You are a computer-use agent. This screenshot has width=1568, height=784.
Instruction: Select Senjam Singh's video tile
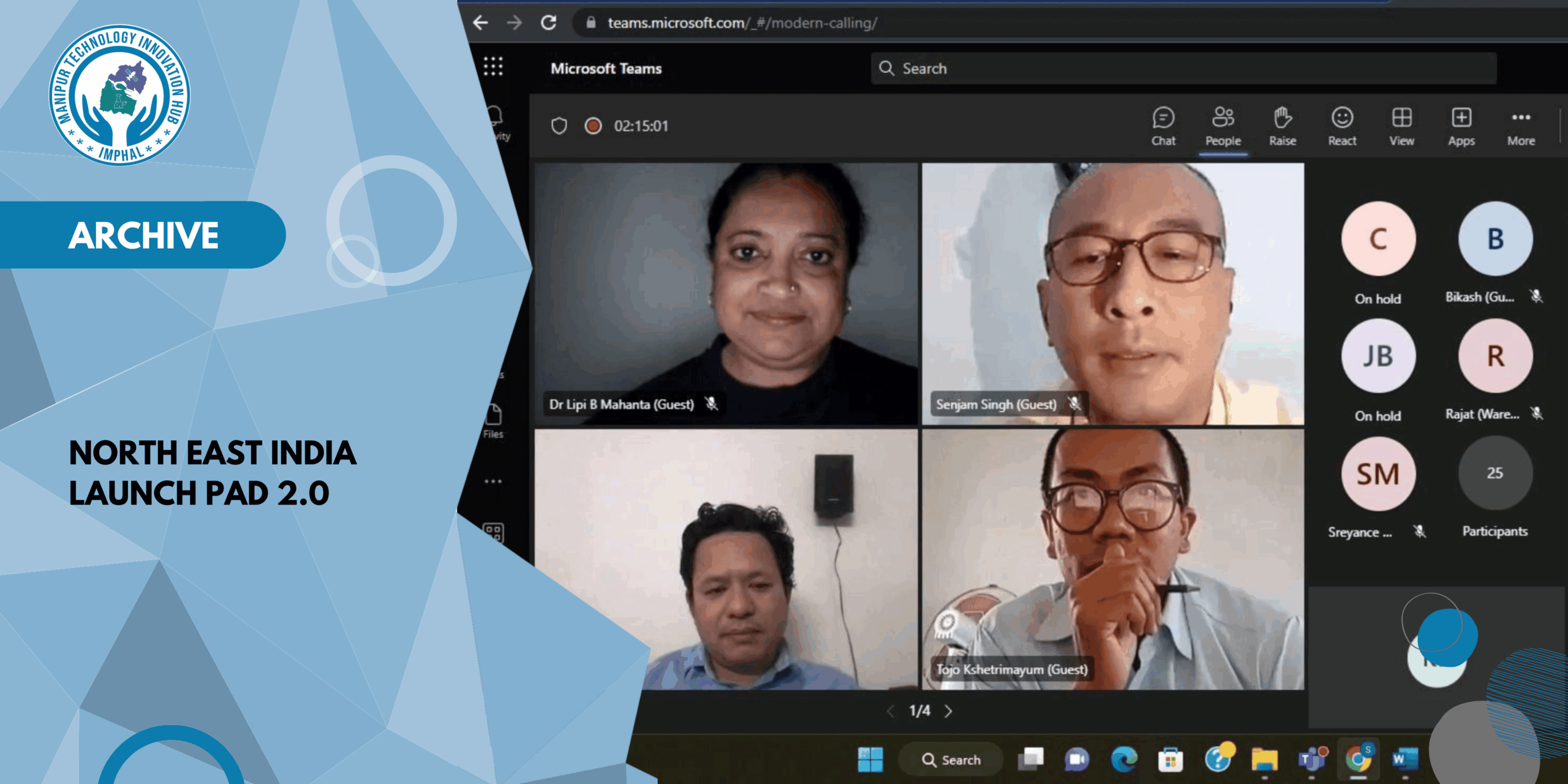coord(1113,293)
